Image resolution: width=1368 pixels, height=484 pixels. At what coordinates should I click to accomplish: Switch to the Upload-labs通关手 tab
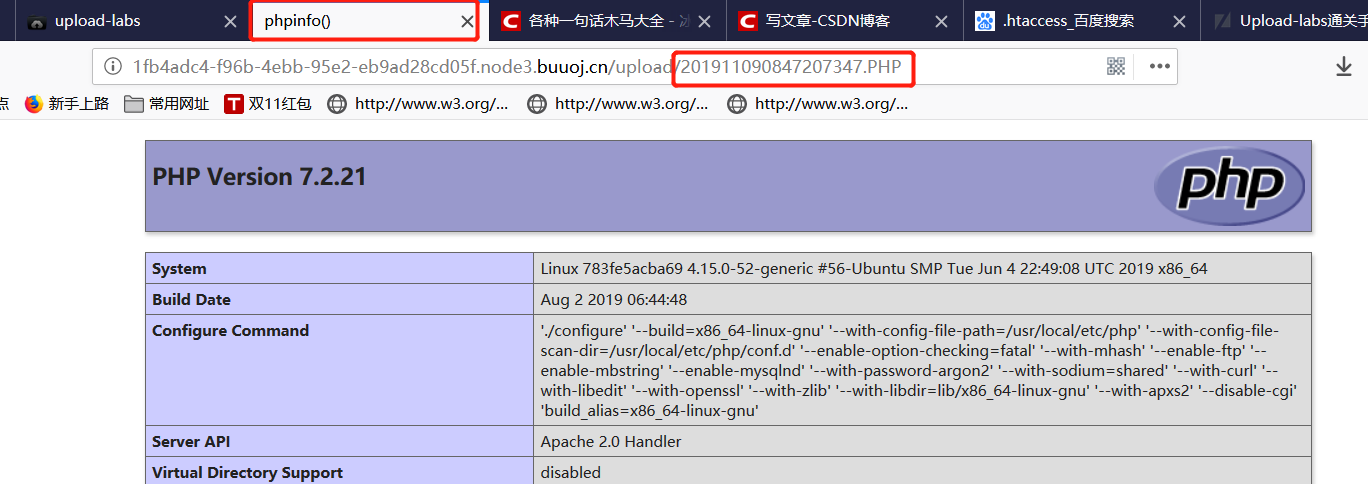coord(1285,21)
